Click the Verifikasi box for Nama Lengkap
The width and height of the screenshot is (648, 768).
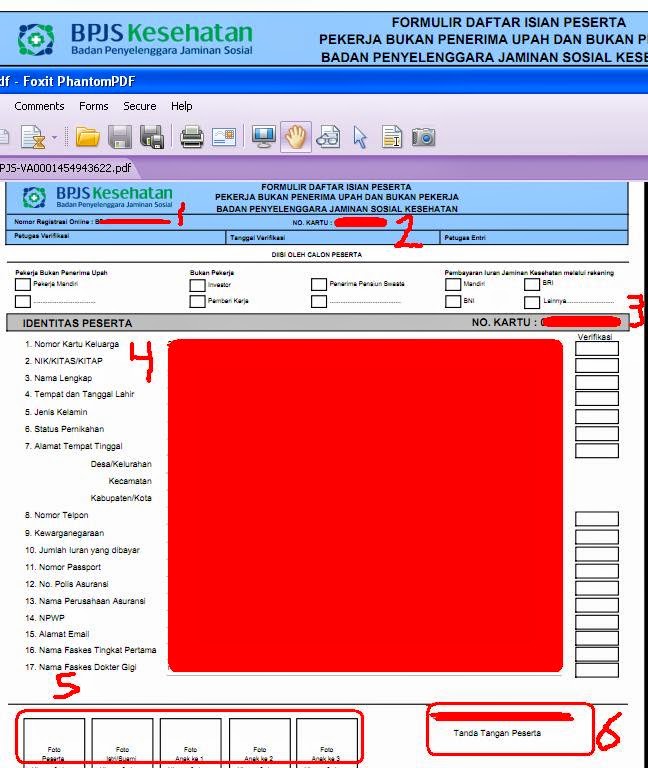(x=597, y=383)
